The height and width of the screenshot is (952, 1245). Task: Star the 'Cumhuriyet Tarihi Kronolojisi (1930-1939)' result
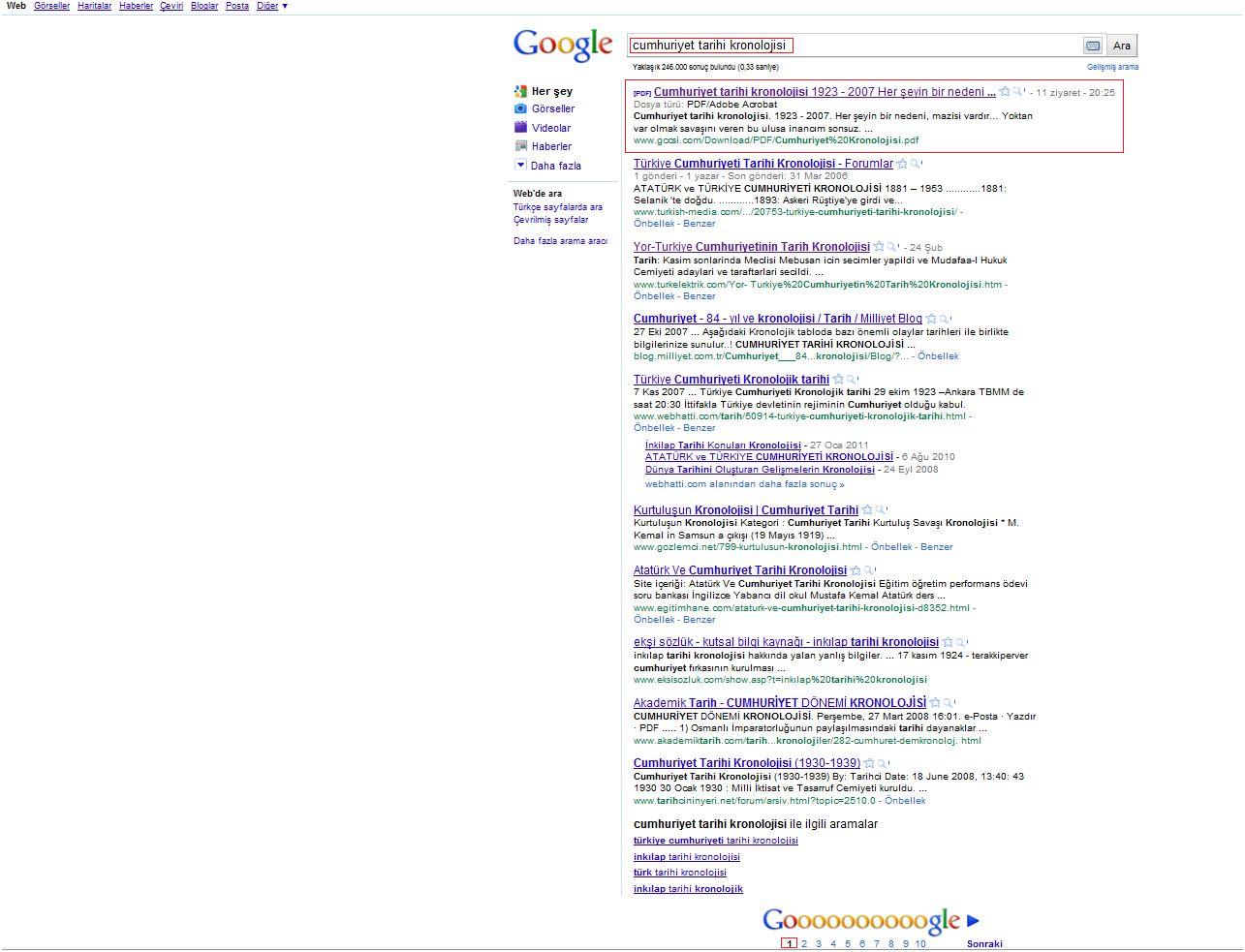869,763
